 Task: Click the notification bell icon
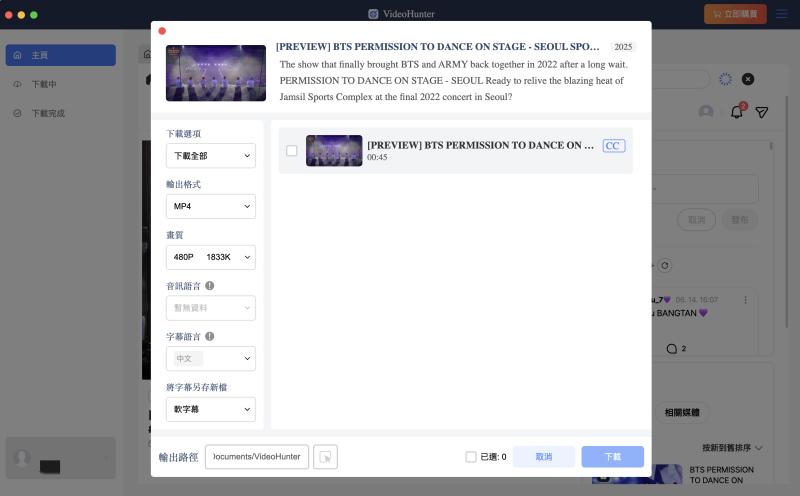pos(737,112)
